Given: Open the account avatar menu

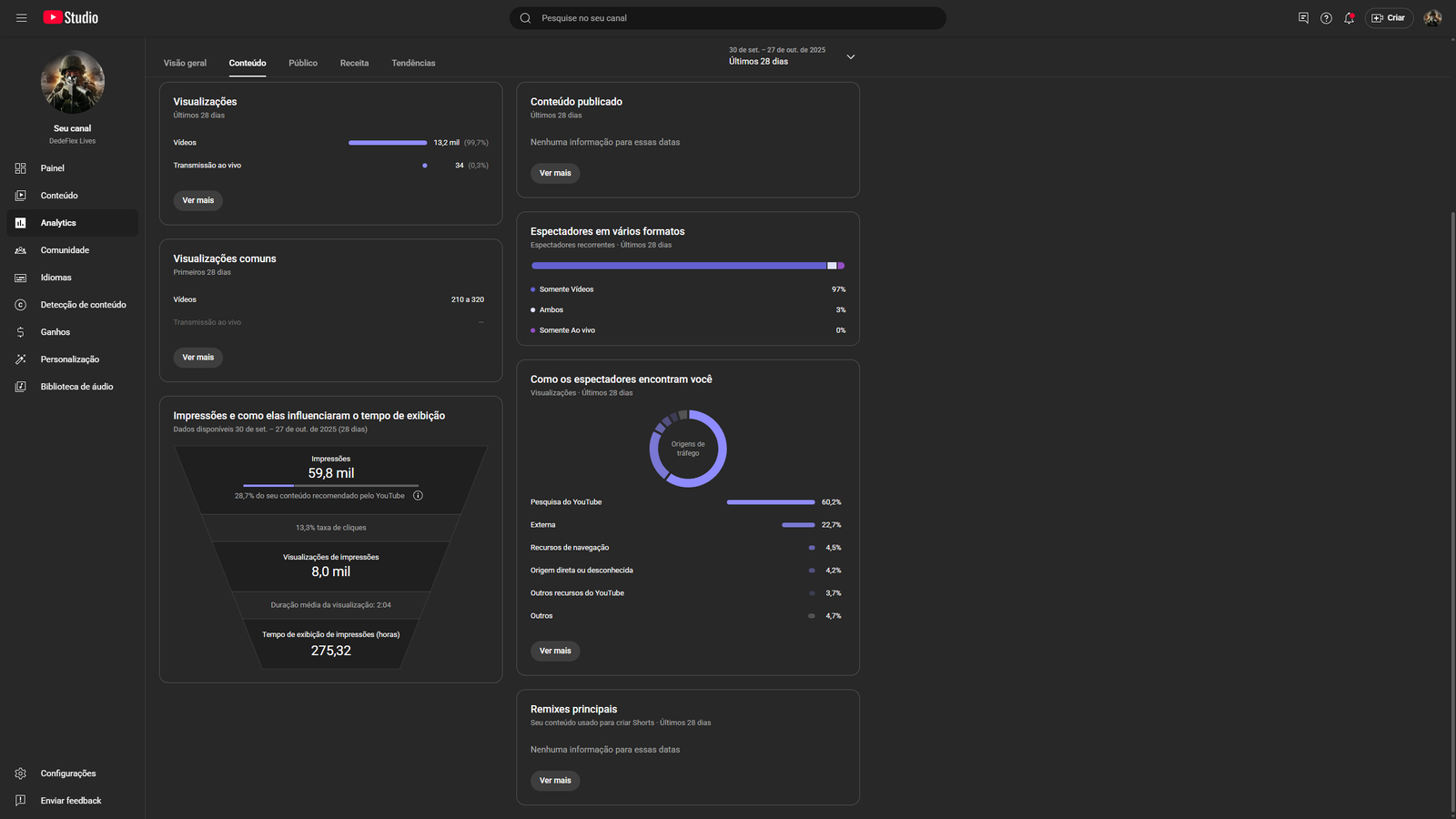Looking at the screenshot, I should point(1432,18).
